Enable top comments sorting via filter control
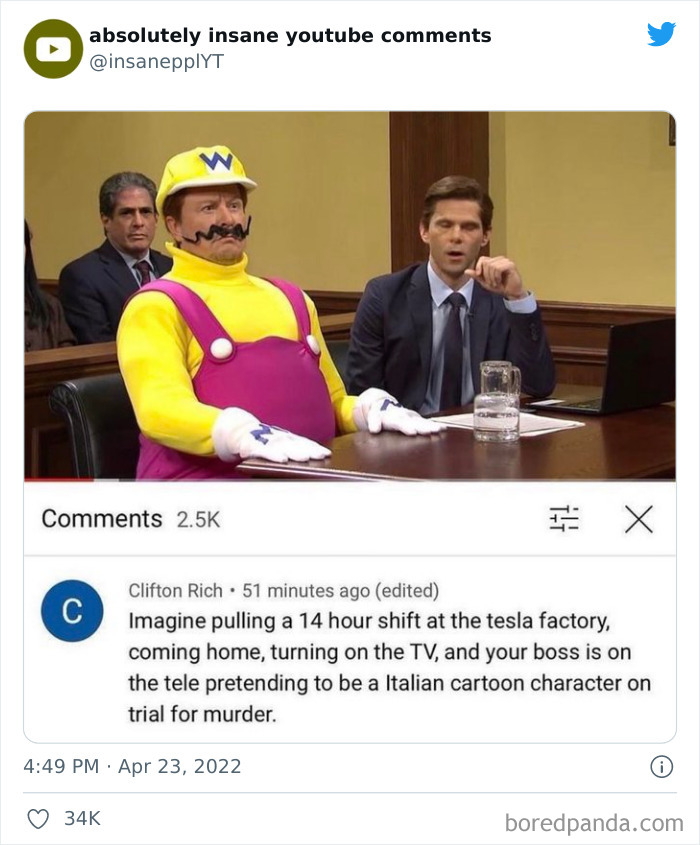Screen dimensions: 700x845 [565, 518]
